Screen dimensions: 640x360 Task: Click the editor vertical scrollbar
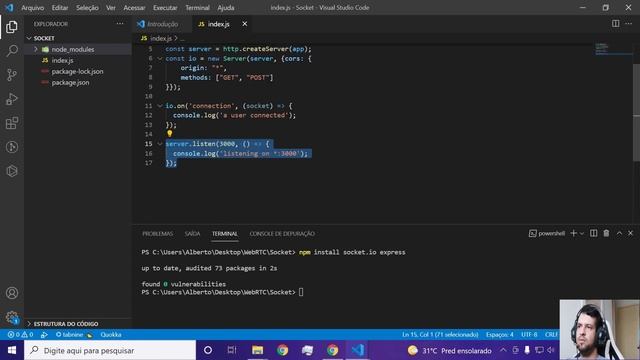coord(636,113)
